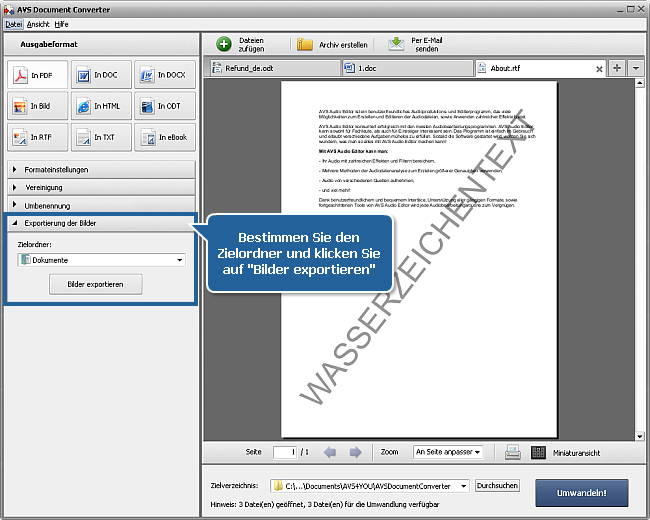The height and width of the screenshot is (520, 650).
Task: Click the Umwandeln! button
Action: coord(582,493)
